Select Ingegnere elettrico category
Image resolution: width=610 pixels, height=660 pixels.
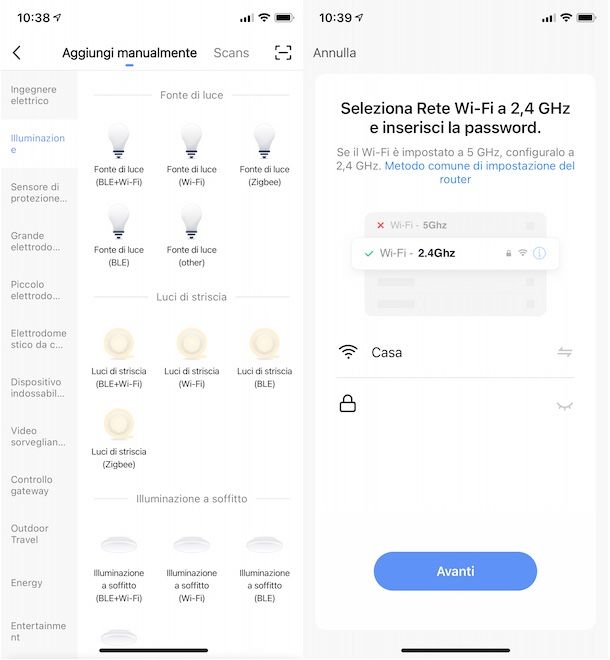pyautogui.click(x=38, y=95)
